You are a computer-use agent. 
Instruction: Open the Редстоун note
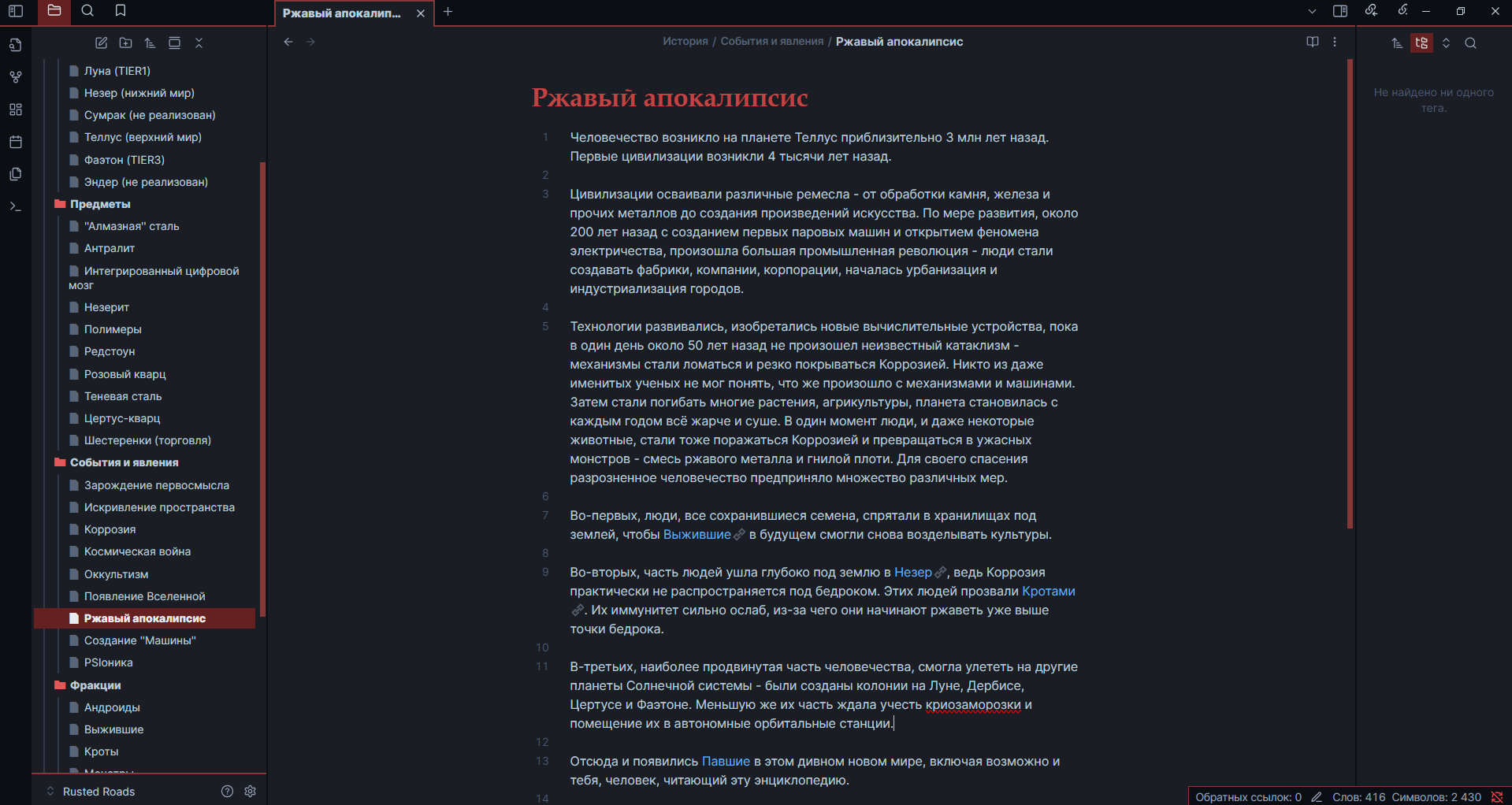tap(110, 351)
